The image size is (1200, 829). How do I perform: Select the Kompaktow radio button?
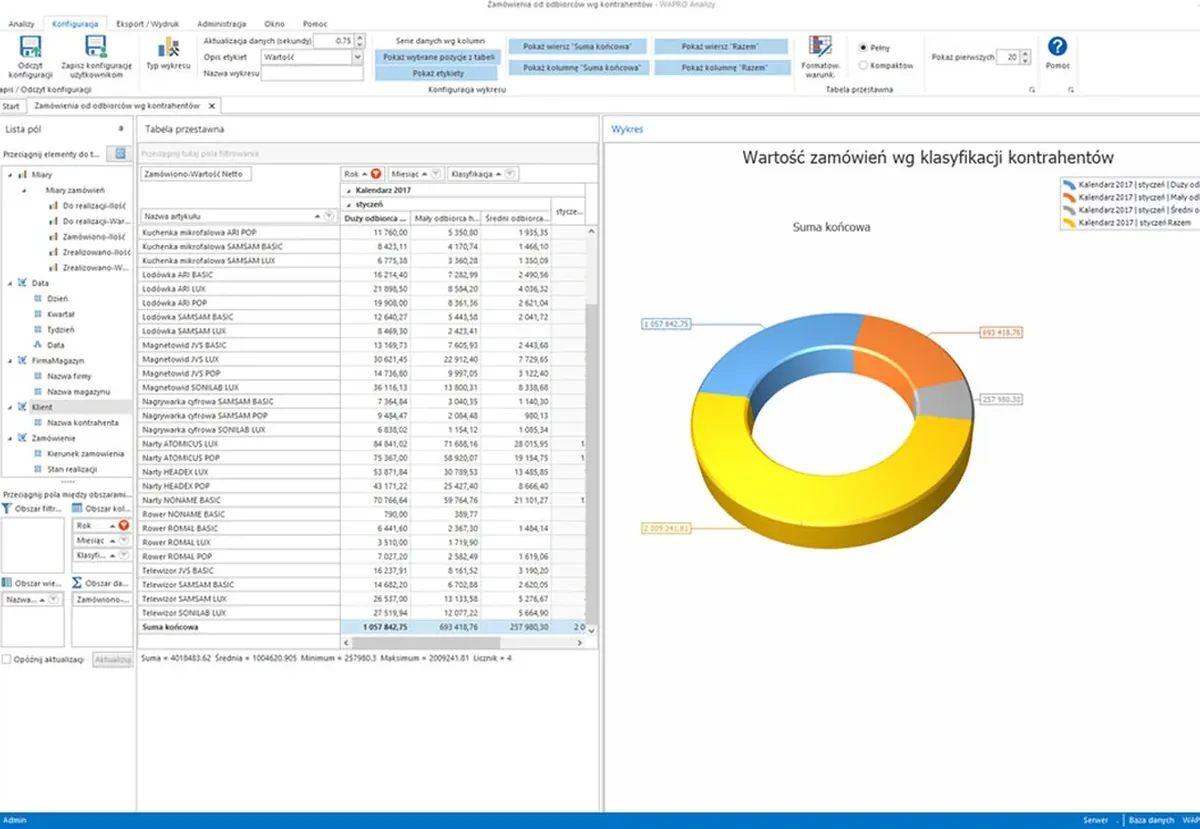[864, 65]
